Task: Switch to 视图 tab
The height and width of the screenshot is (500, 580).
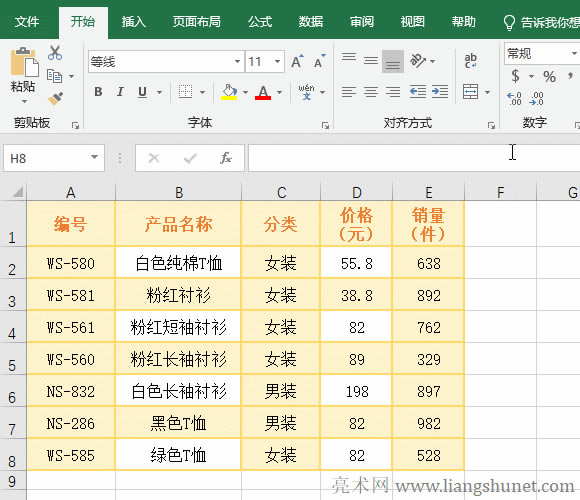Action: pos(412,22)
